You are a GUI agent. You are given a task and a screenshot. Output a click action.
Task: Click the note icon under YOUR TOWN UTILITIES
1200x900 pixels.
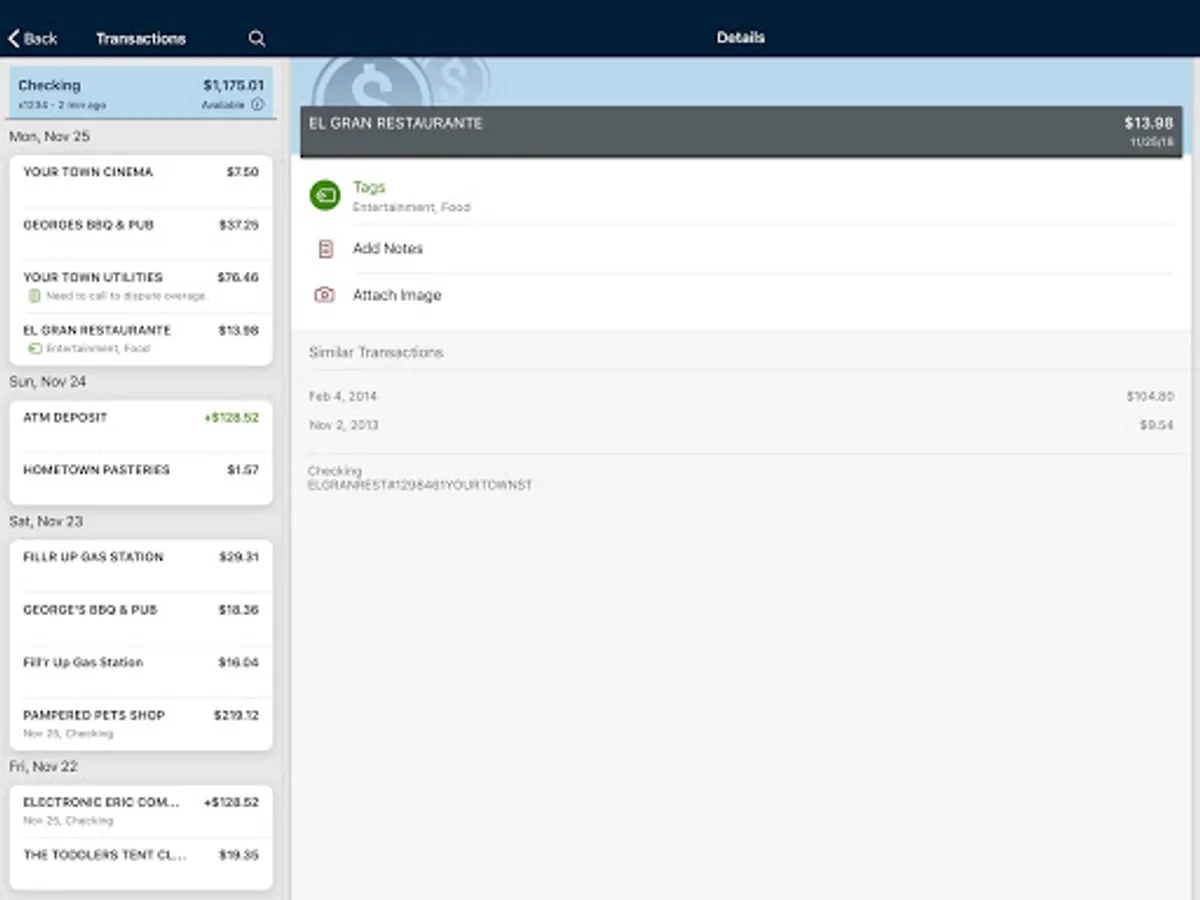[33, 295]
